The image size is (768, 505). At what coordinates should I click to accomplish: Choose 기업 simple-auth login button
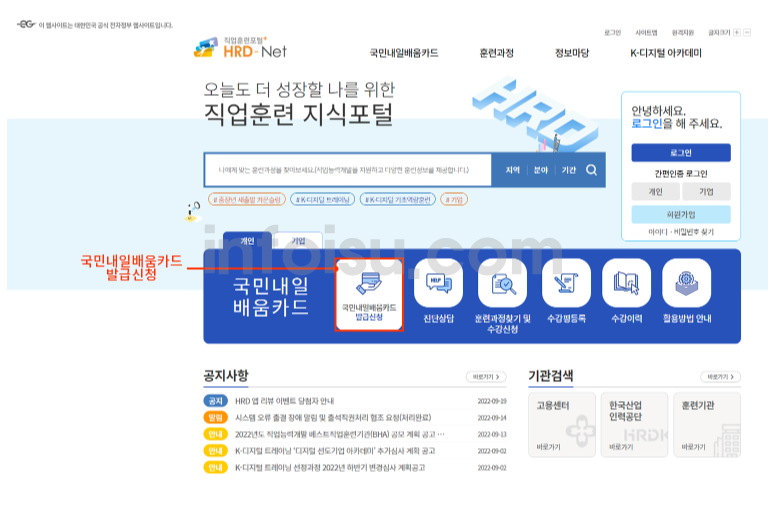point(706,192)
